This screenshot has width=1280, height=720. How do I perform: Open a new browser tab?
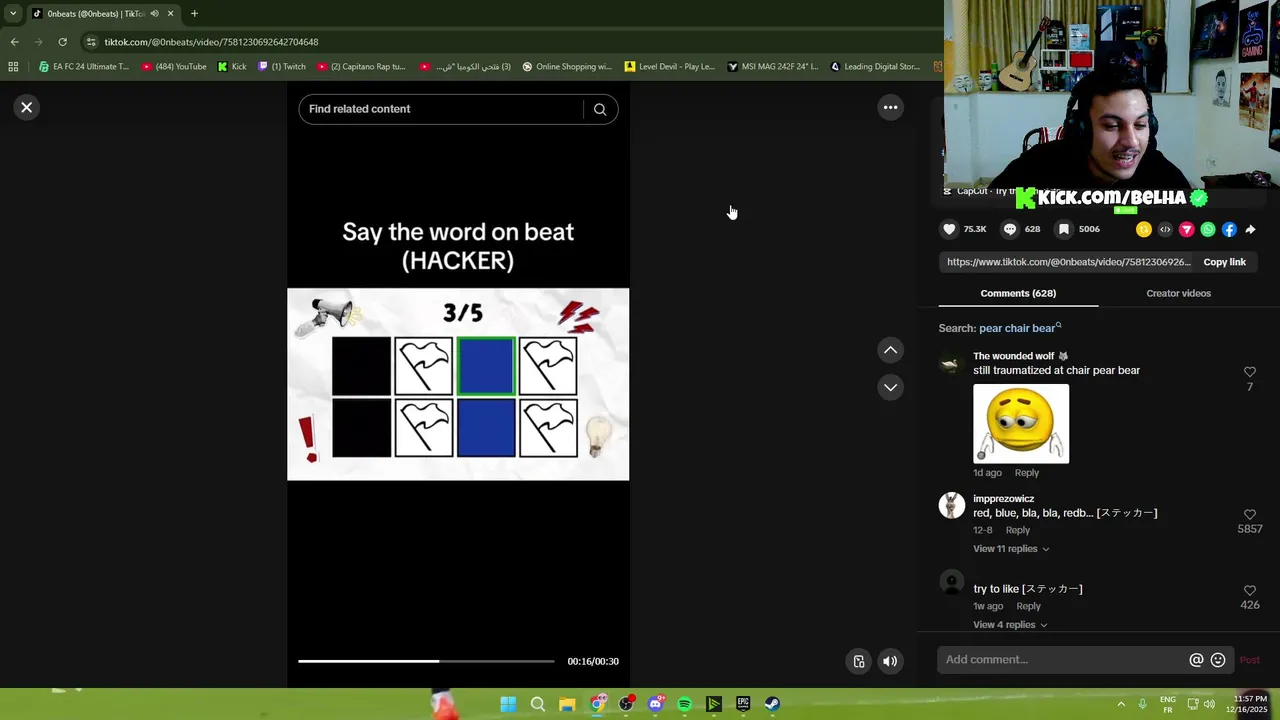194,13
